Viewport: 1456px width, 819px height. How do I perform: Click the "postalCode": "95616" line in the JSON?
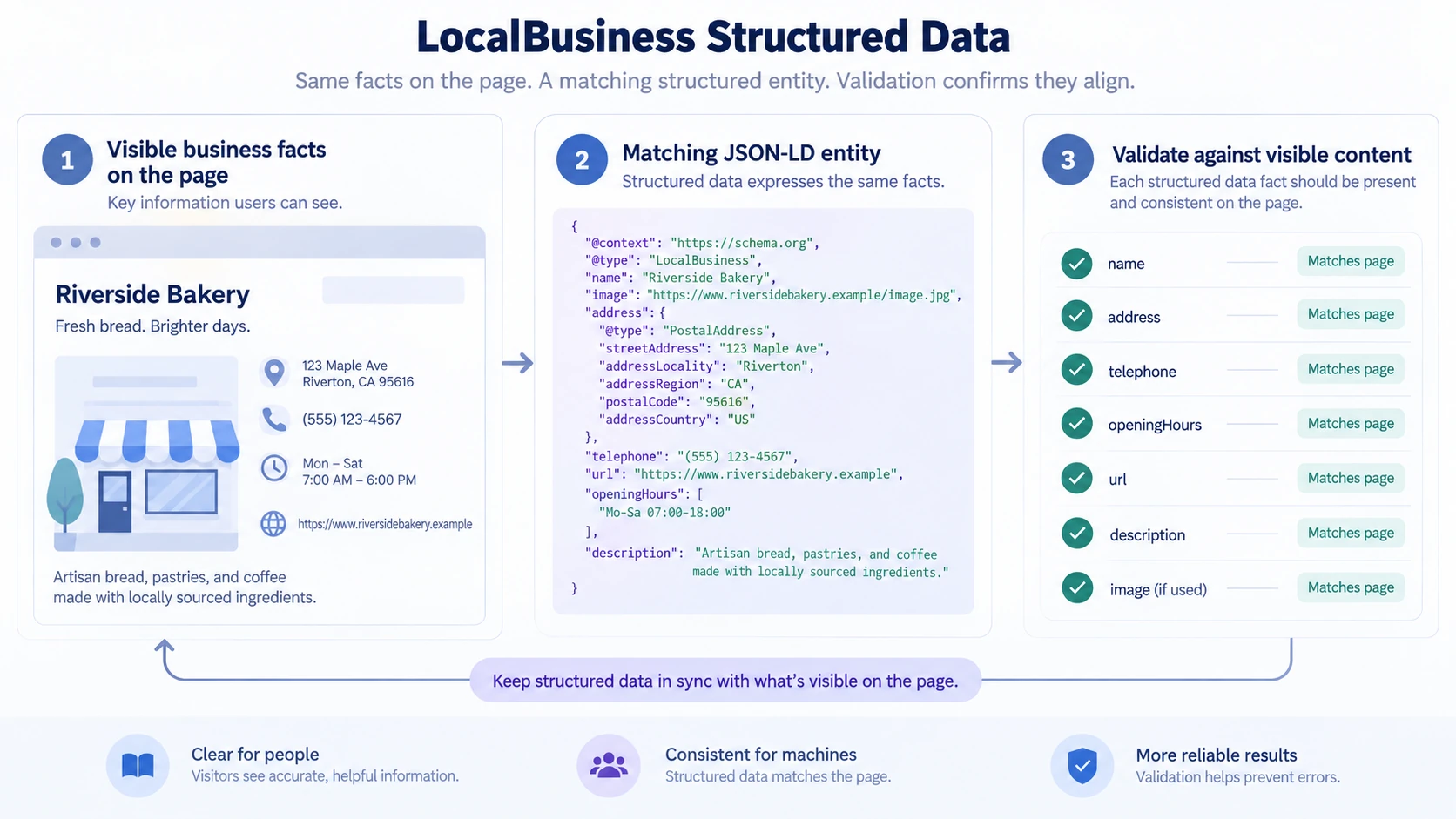coord(677,402)
